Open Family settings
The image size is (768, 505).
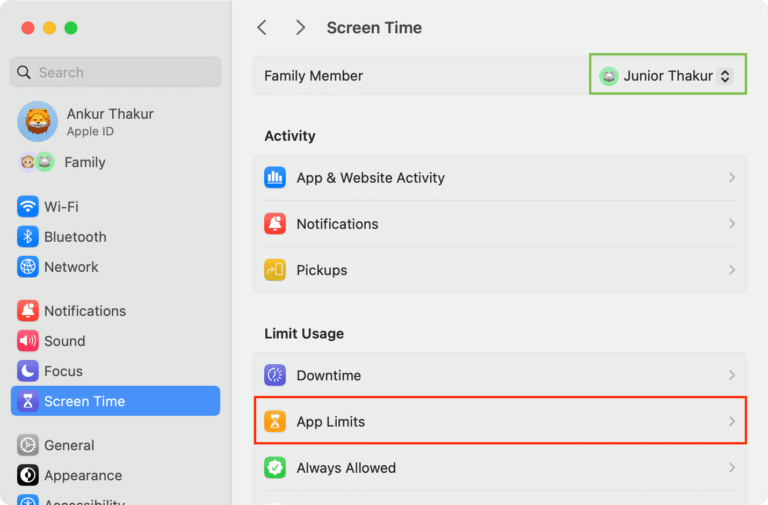click(x=116, y=162)
